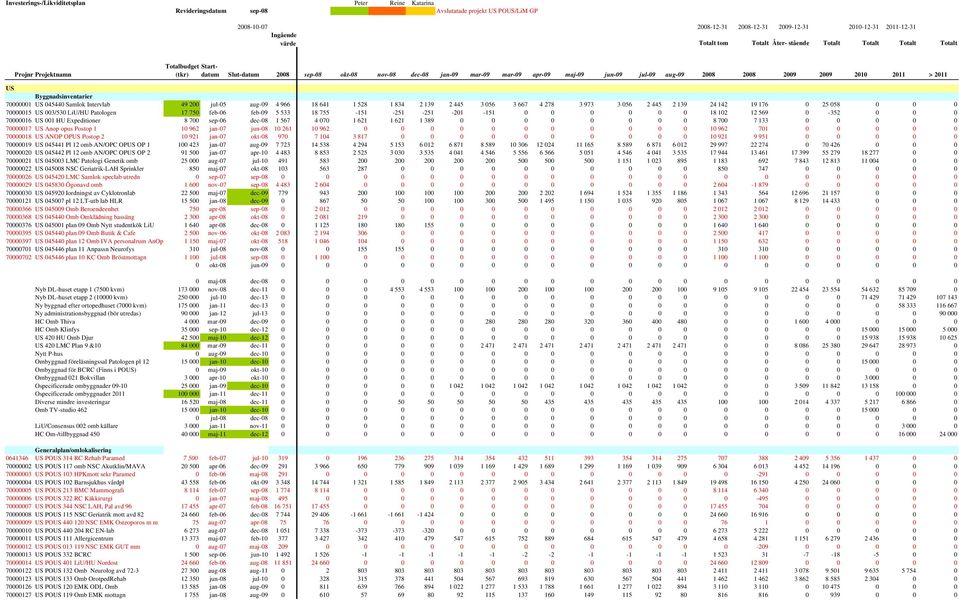Click the green legend swatch under Peter
Image resolution: width=959 pixels, height=601 pixels.
(x=349, y=11)
